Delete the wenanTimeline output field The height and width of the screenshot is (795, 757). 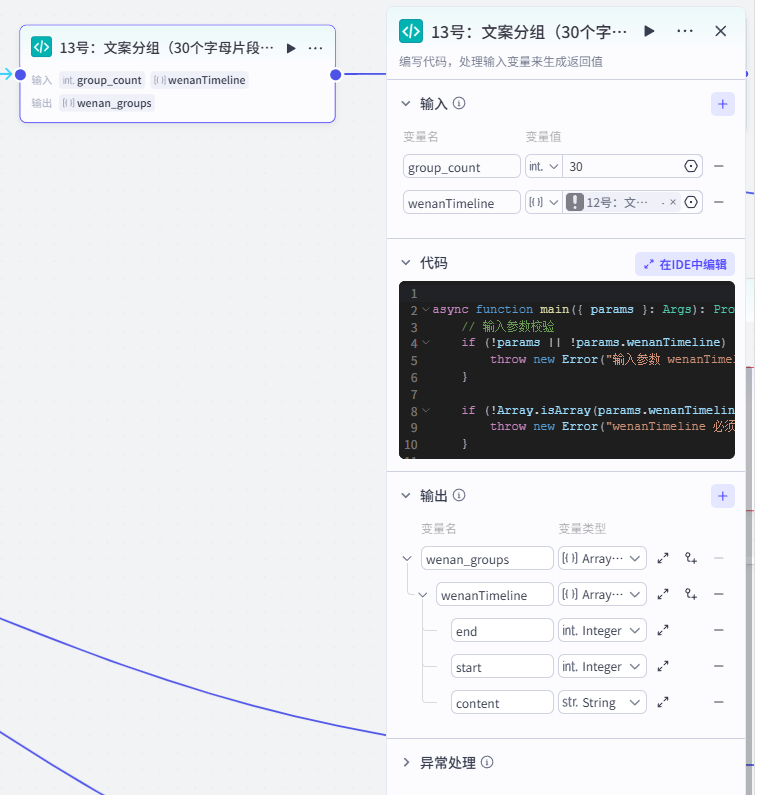[718, 594]
